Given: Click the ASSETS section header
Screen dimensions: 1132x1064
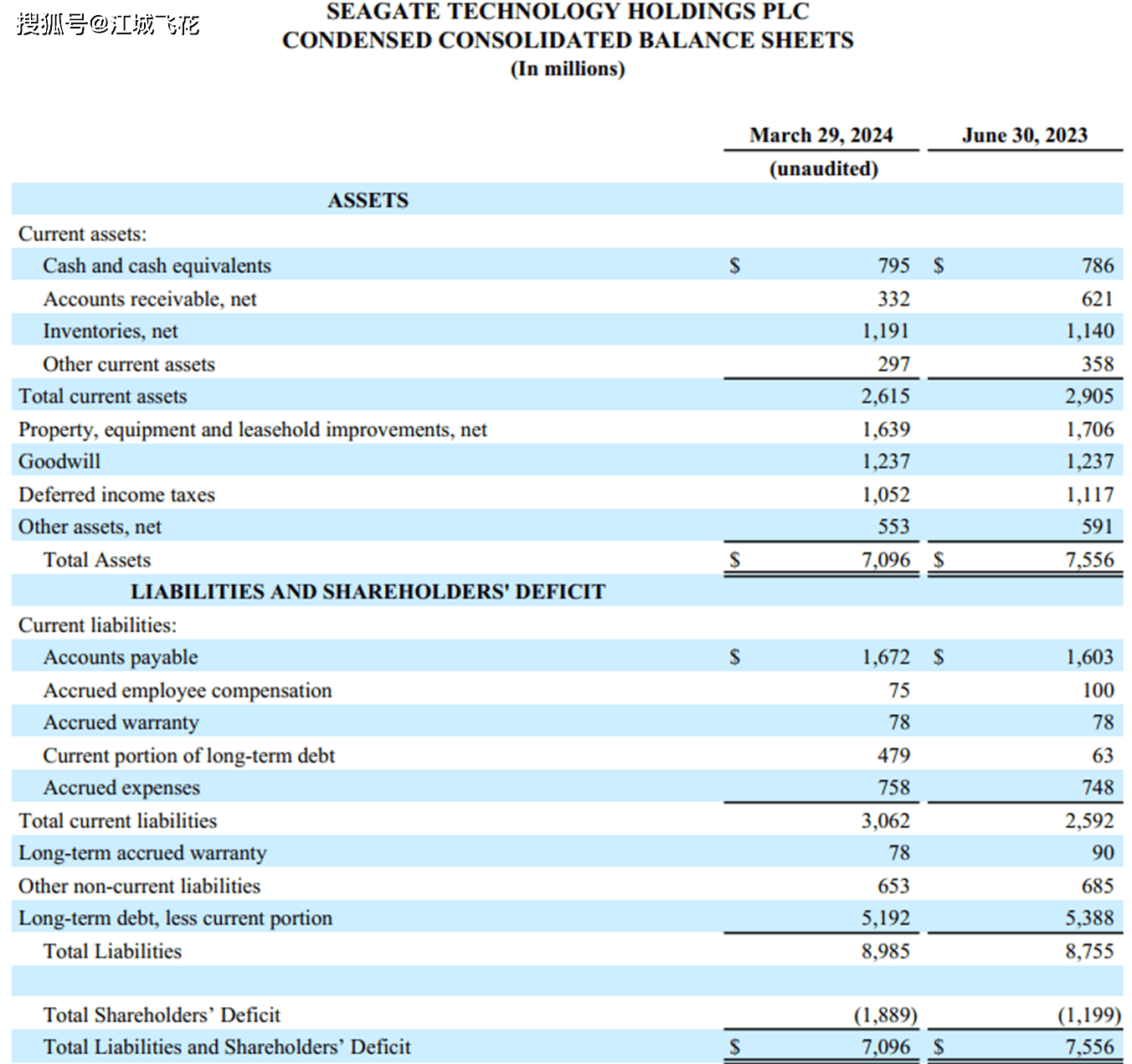Looking at the screenshot, I should (368, 200).
